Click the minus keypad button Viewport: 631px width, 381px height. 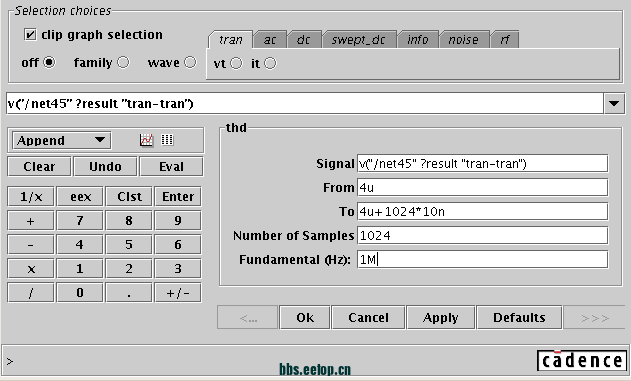(x=31, y=245)
